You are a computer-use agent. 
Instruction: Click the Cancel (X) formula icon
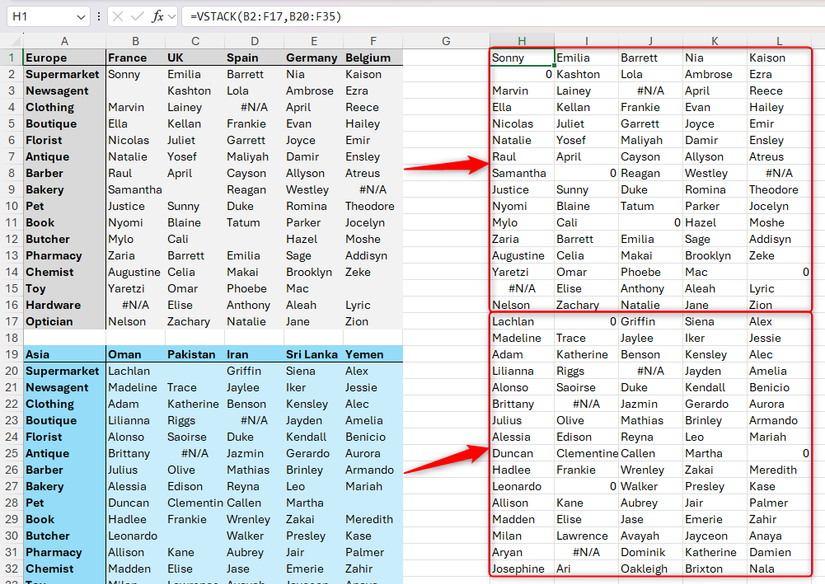(x=118, y=17)
